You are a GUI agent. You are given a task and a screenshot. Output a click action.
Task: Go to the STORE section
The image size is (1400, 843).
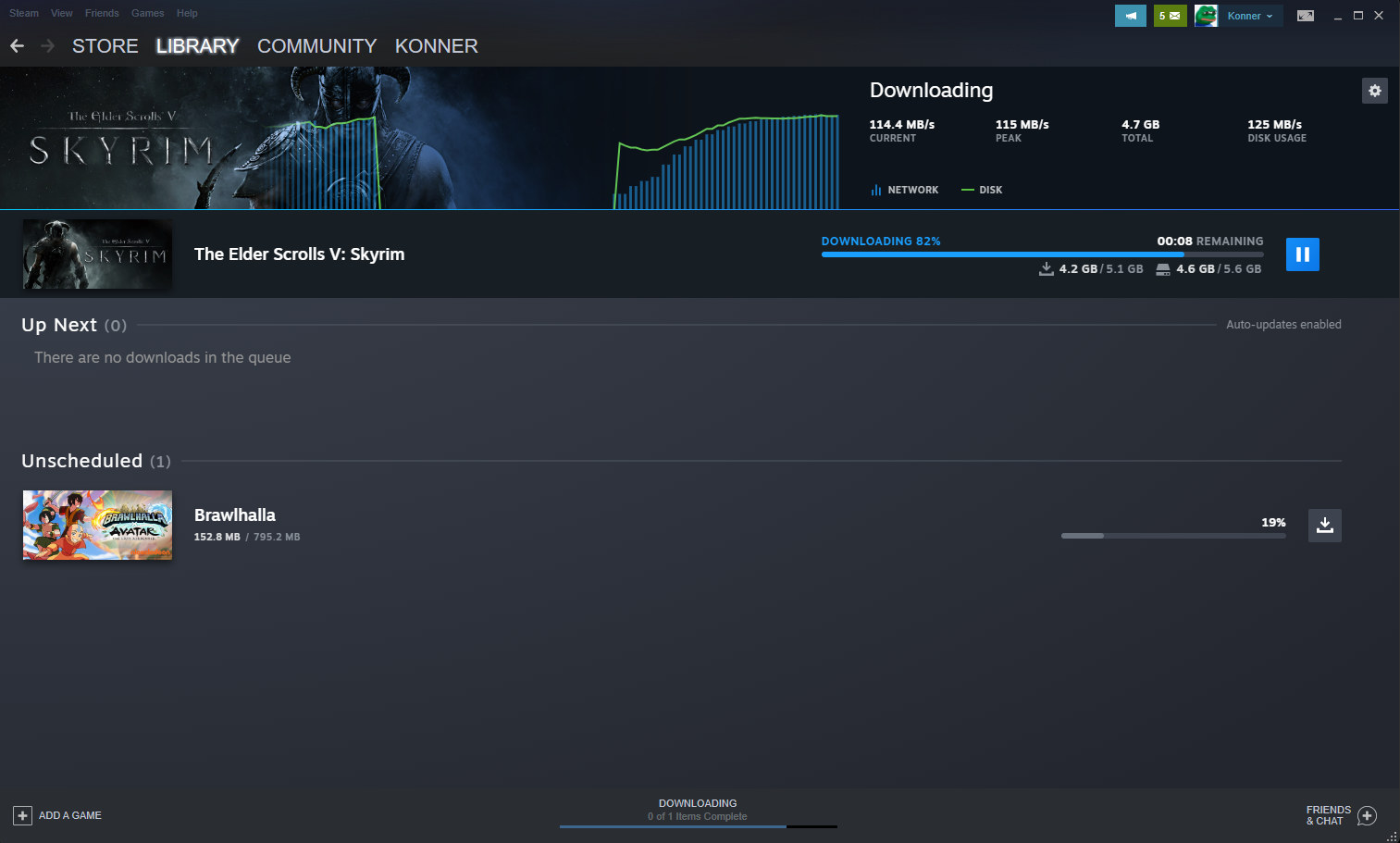[x=105, y=46]
